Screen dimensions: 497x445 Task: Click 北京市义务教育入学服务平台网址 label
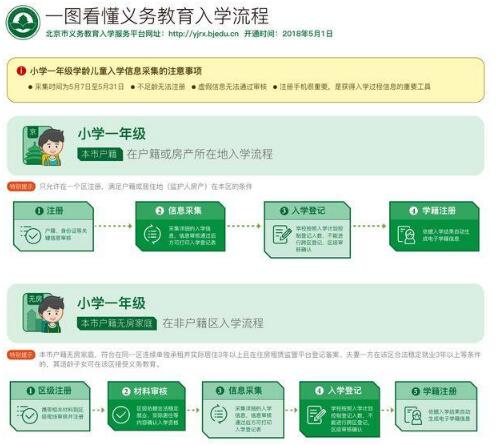coord(105,34)
